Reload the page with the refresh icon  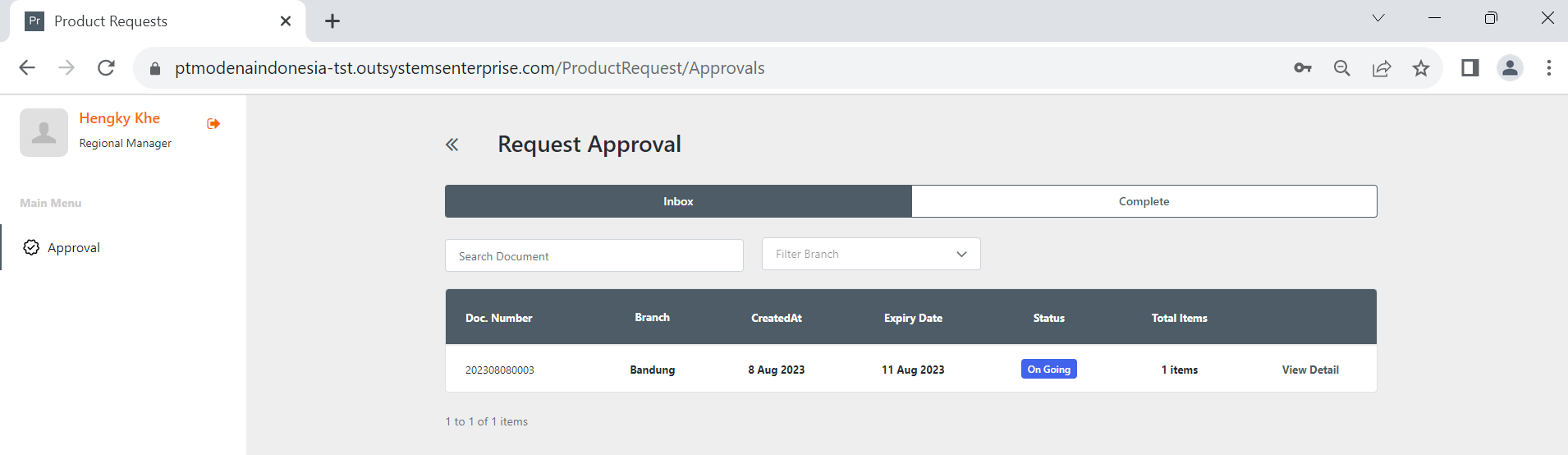coord(106,68)
